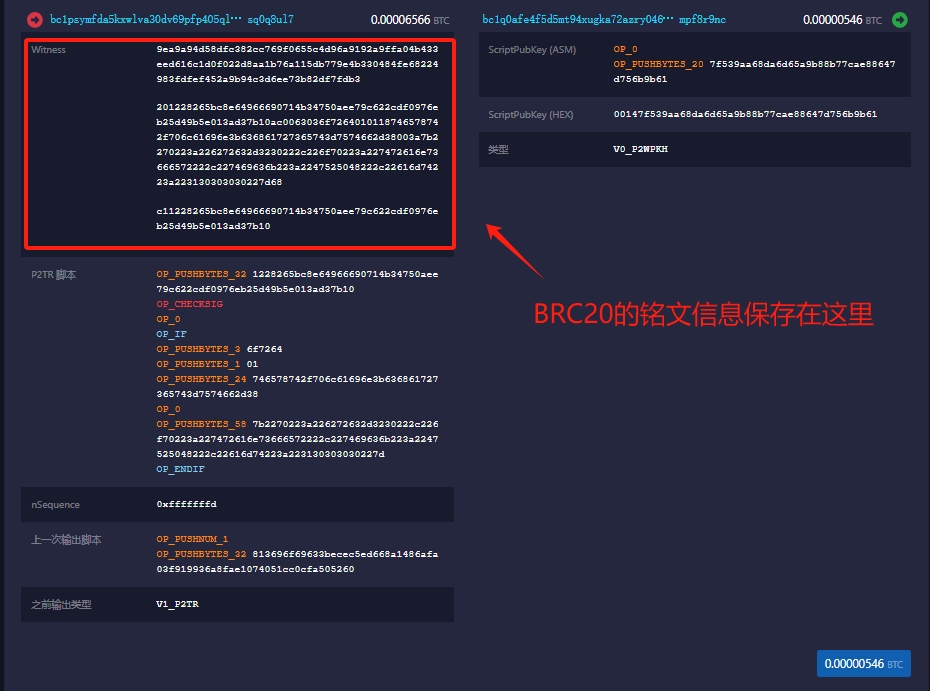This screenshot has height=691, width=930.
Task: Click the green arrow icon beside output amount
Action: (x=900, y=19)
